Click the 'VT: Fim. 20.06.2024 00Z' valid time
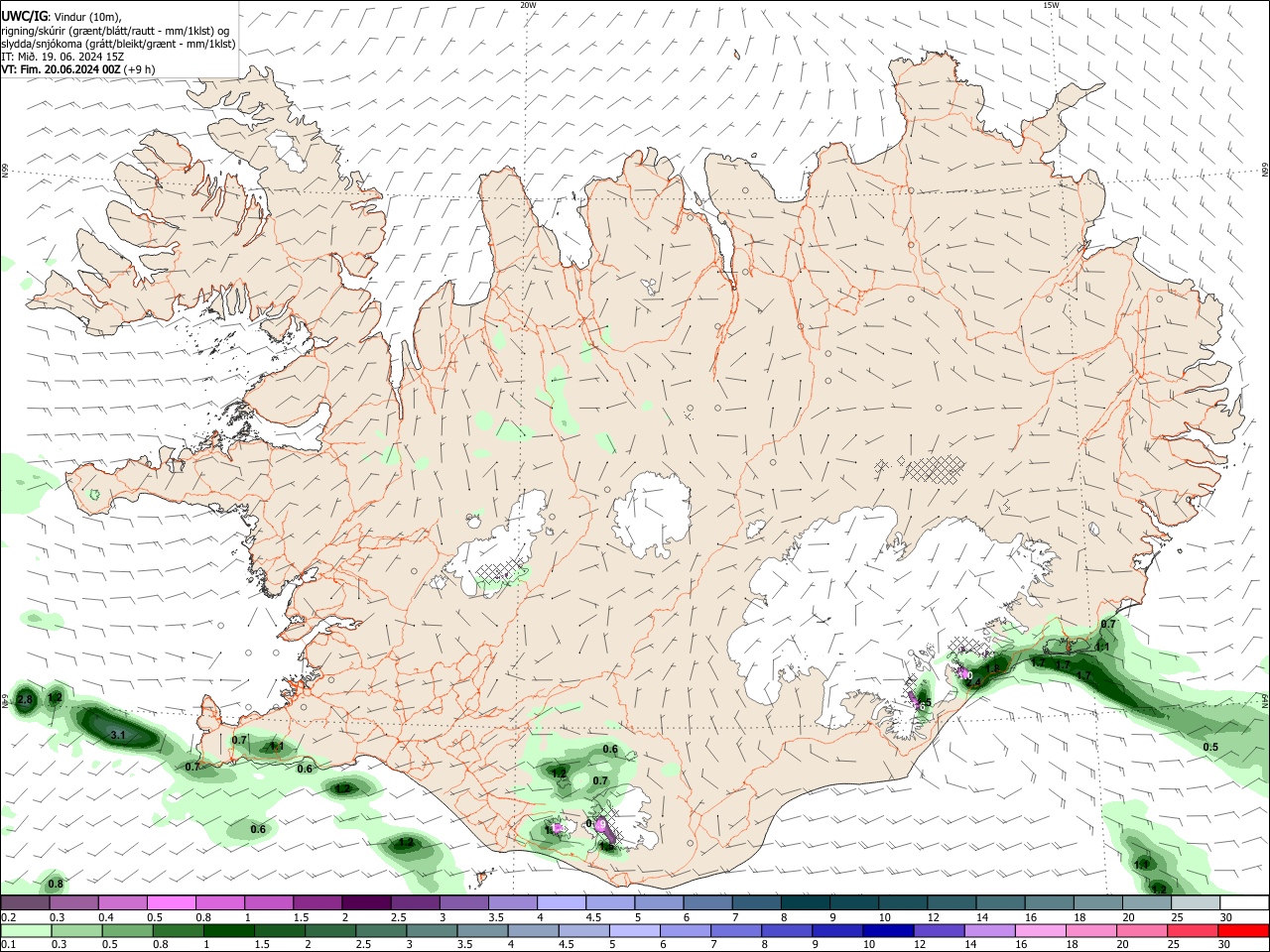The width and height of the screenshot is (1270, 952). 62,69
